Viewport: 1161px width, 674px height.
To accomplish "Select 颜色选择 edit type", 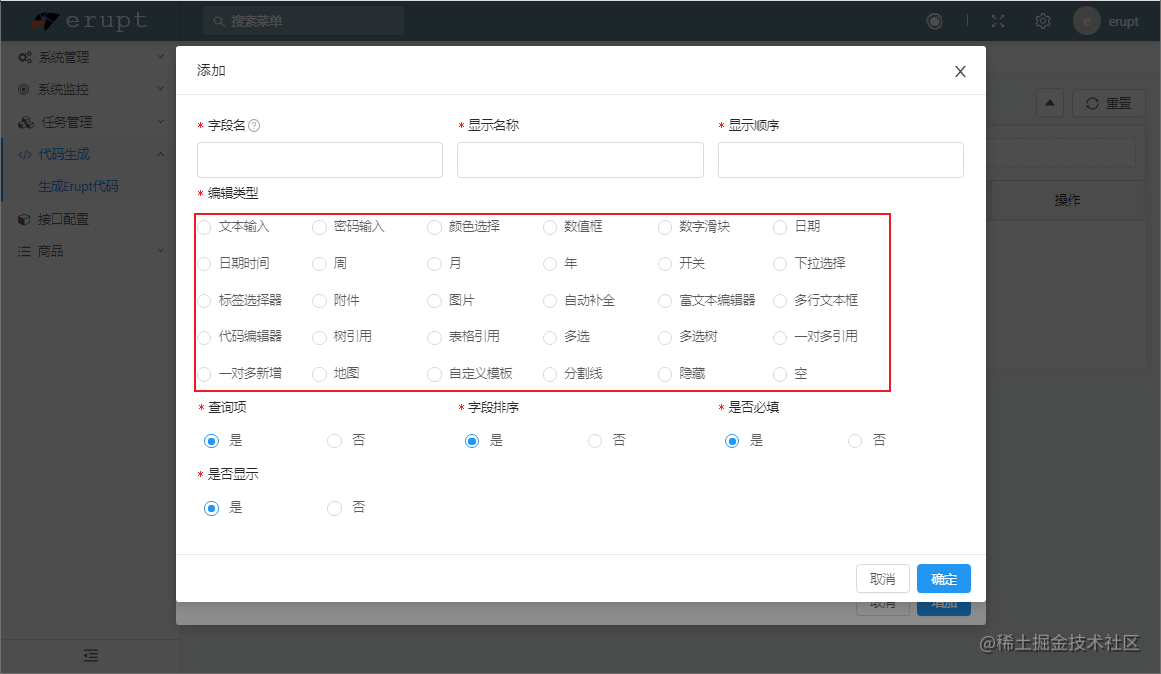I will click(x=435, y=227).
